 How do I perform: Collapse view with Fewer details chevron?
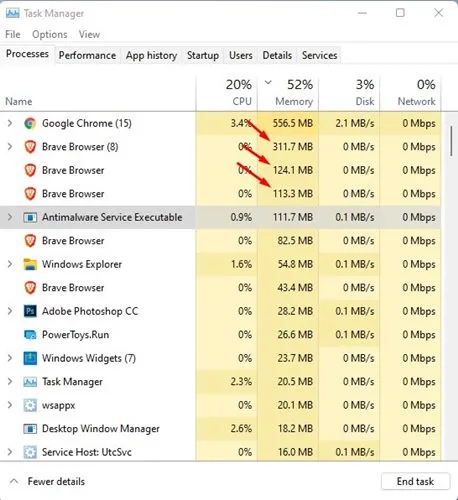point(14,481)
